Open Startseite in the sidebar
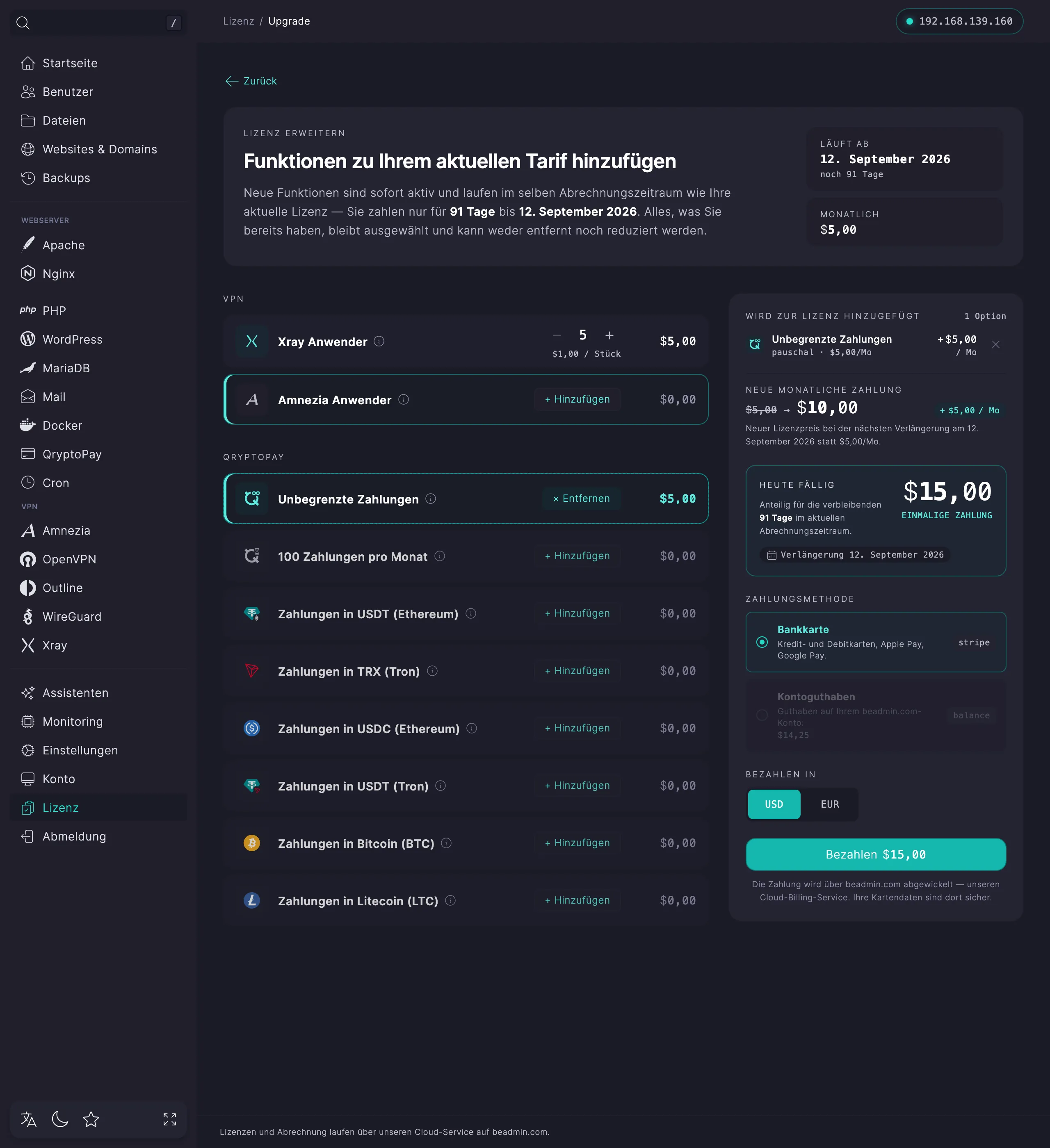 tap(98, 63)
